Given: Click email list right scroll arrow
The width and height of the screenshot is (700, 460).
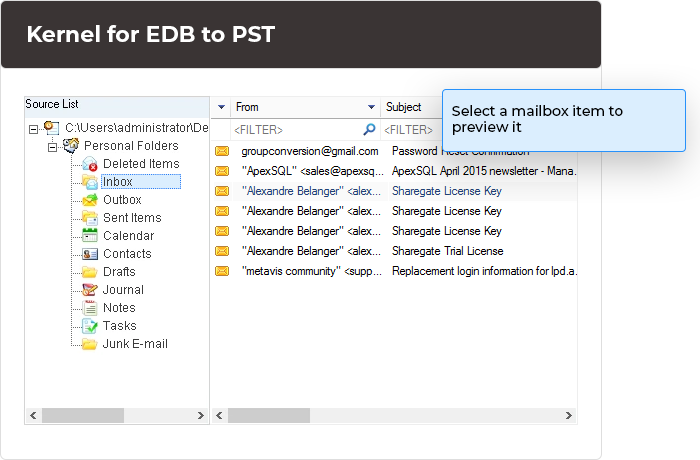Looking at the screenshot, I should (569, 415).
